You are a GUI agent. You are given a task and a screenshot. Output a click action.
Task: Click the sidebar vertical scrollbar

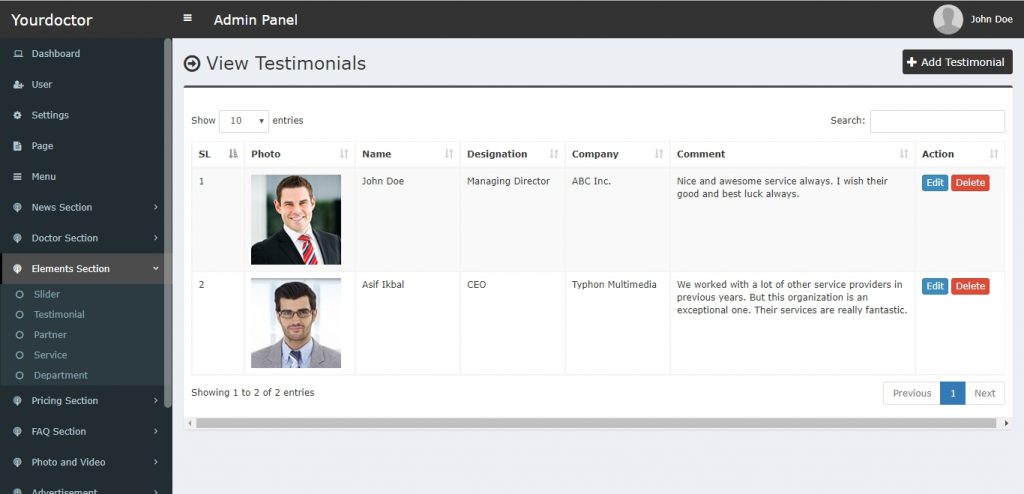(168, 222)
